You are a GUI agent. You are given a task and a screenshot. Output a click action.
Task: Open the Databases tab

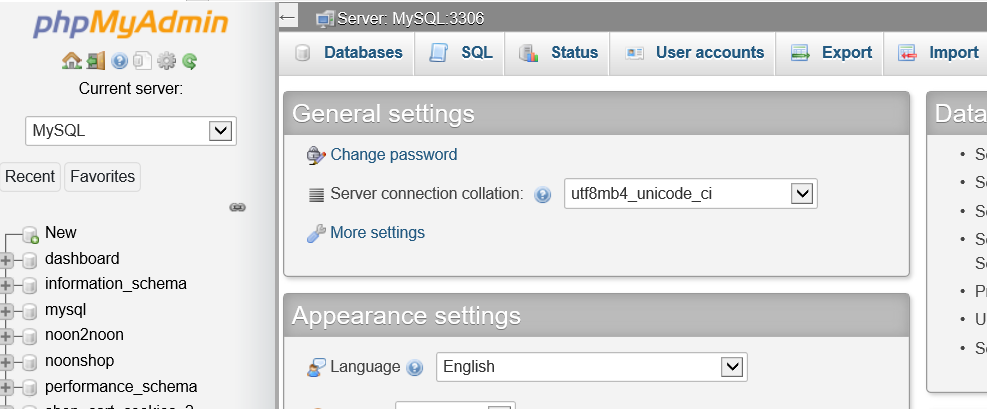point(349,53)
